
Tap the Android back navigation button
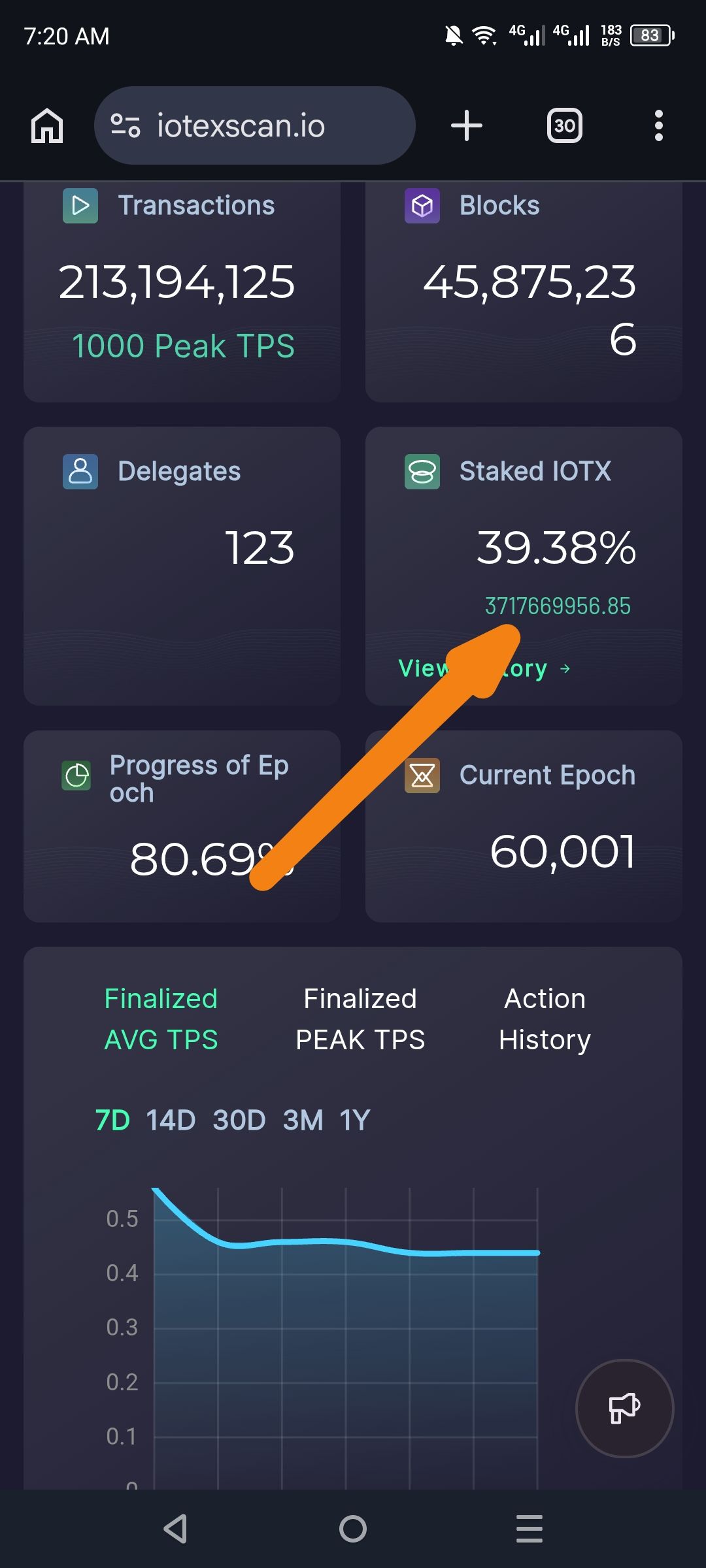coord(175,1529)
